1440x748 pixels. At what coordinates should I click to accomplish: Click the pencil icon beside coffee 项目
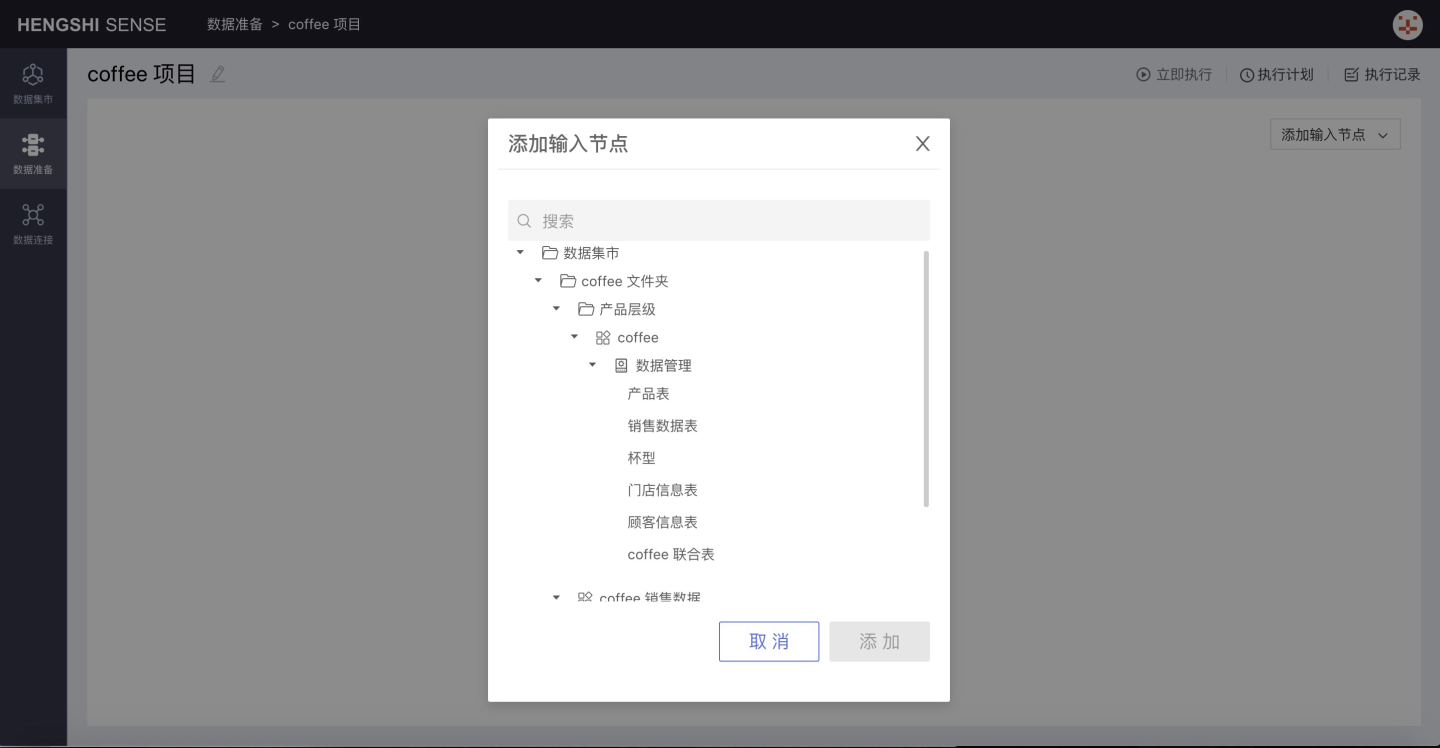pos(218,74)
